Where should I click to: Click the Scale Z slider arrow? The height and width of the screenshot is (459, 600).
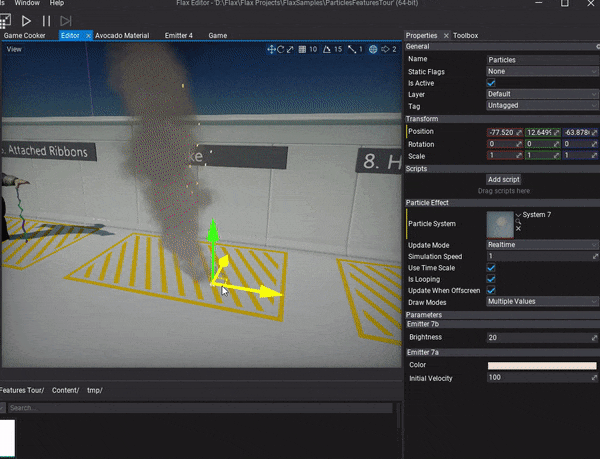[594, 156]
